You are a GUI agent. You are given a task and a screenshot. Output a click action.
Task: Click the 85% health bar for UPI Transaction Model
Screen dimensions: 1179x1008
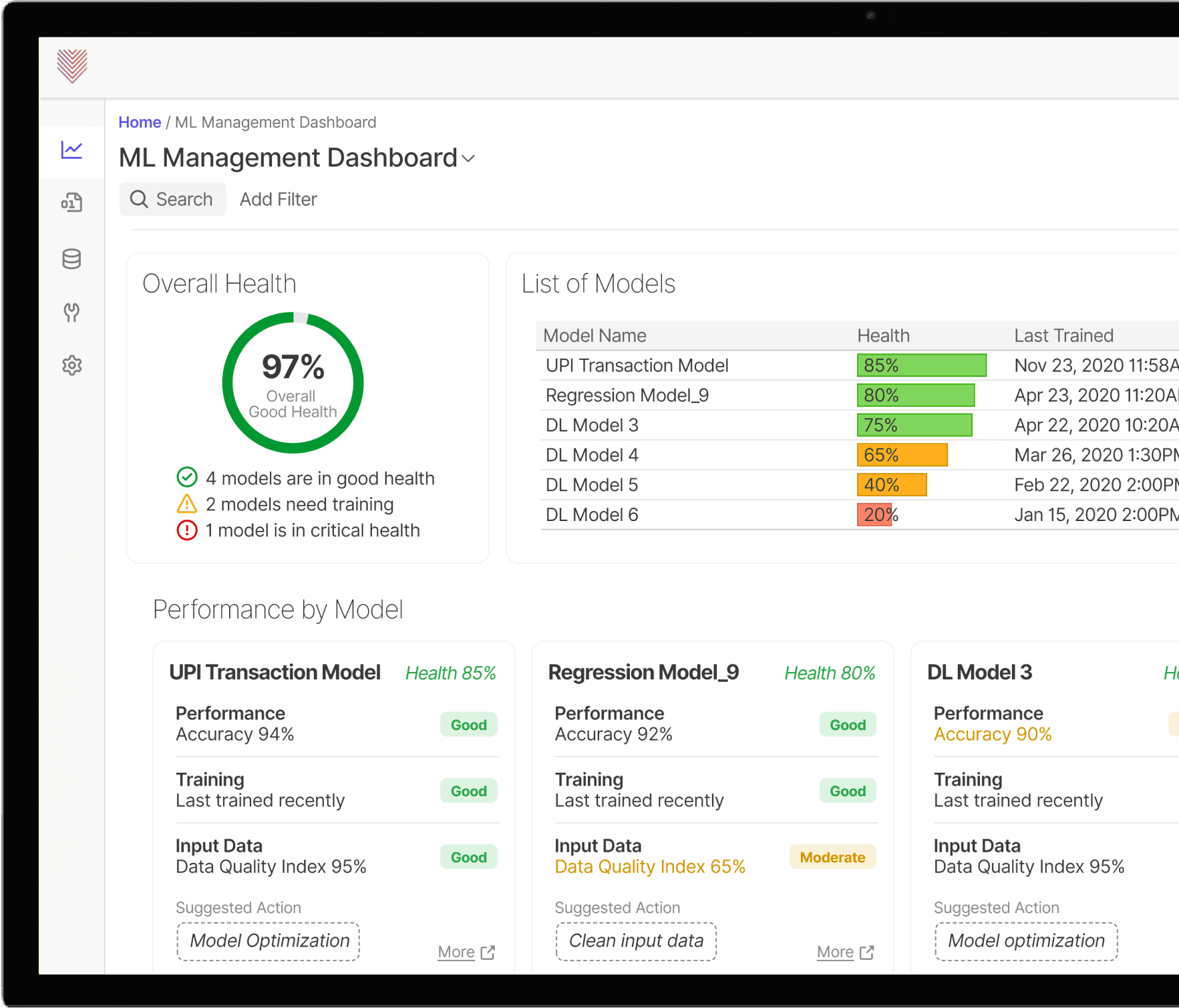tap(922, 365)
